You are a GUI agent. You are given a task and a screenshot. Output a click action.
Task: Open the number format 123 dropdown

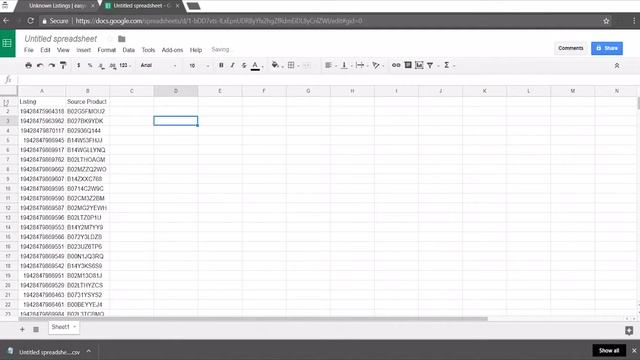[124, 65]
